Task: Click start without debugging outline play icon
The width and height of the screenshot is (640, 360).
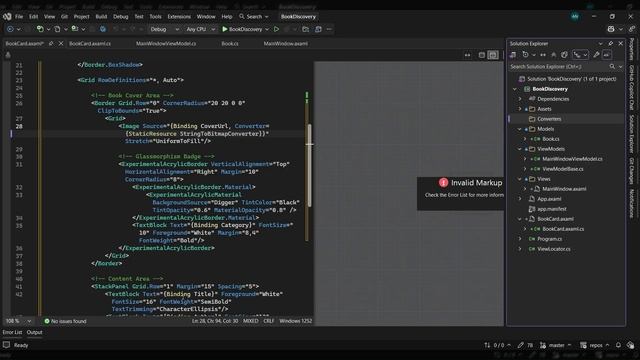Action: click(276, 29)
